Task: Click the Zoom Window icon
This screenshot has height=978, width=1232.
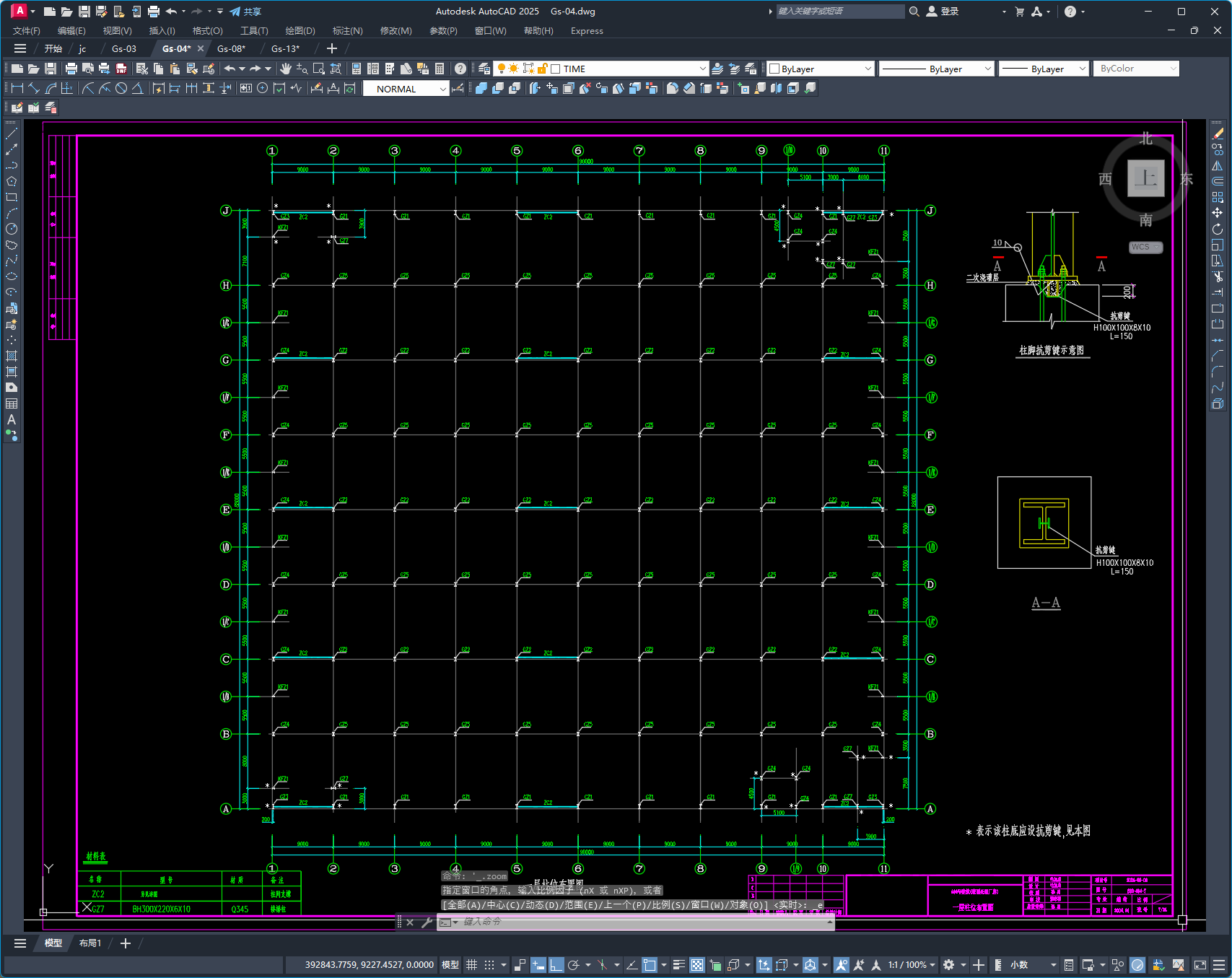Action: click(319, 69)
